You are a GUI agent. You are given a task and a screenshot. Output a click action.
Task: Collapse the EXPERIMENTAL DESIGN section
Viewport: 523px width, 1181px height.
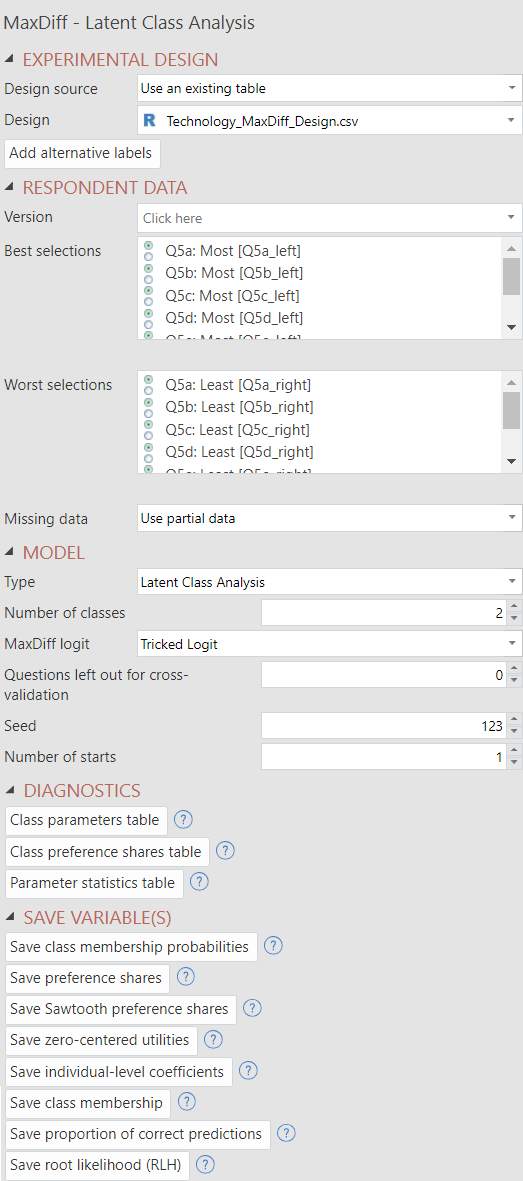(9, 60)
